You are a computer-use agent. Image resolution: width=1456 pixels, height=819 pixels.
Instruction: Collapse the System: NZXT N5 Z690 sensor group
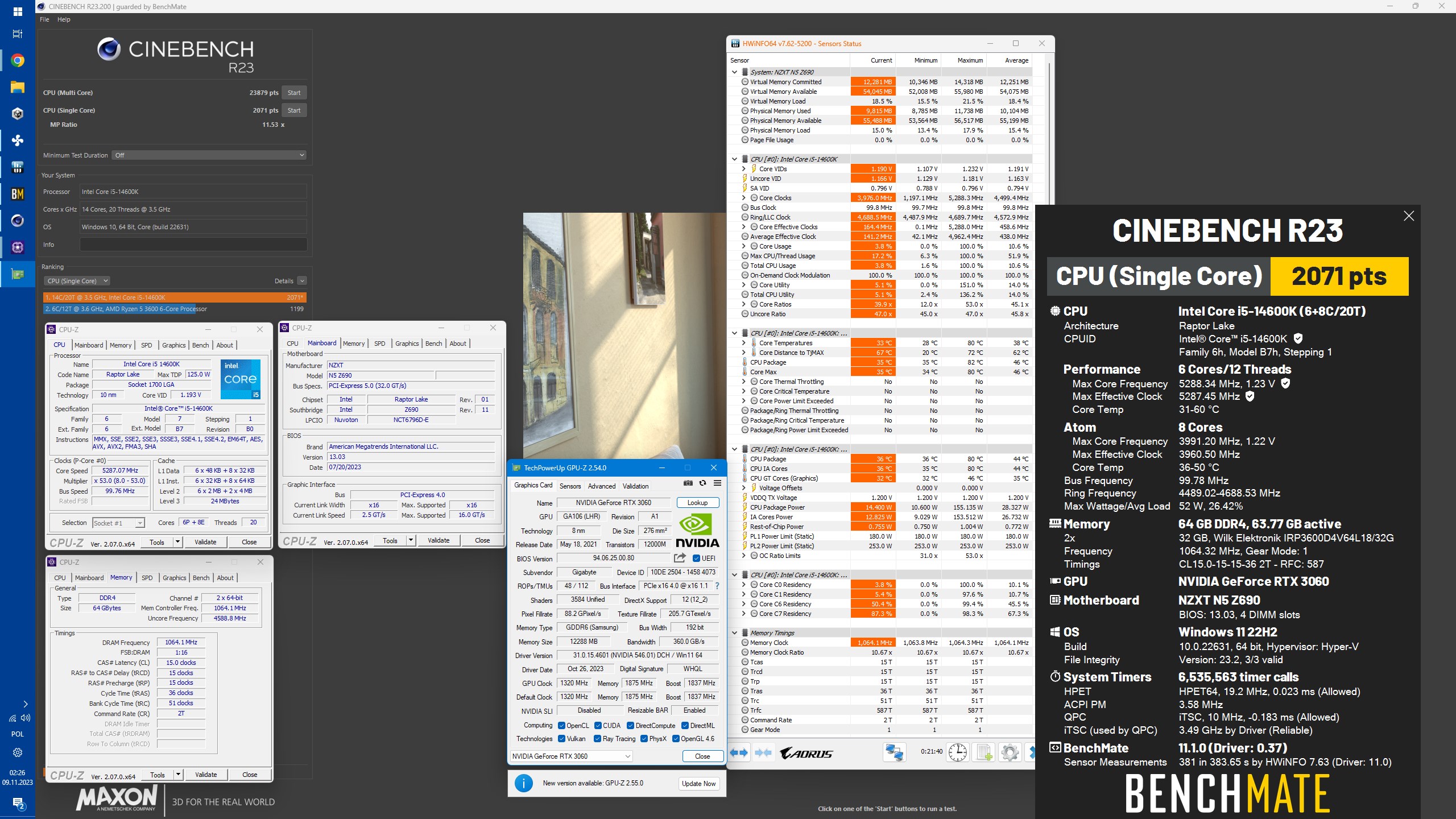[734, 72]
